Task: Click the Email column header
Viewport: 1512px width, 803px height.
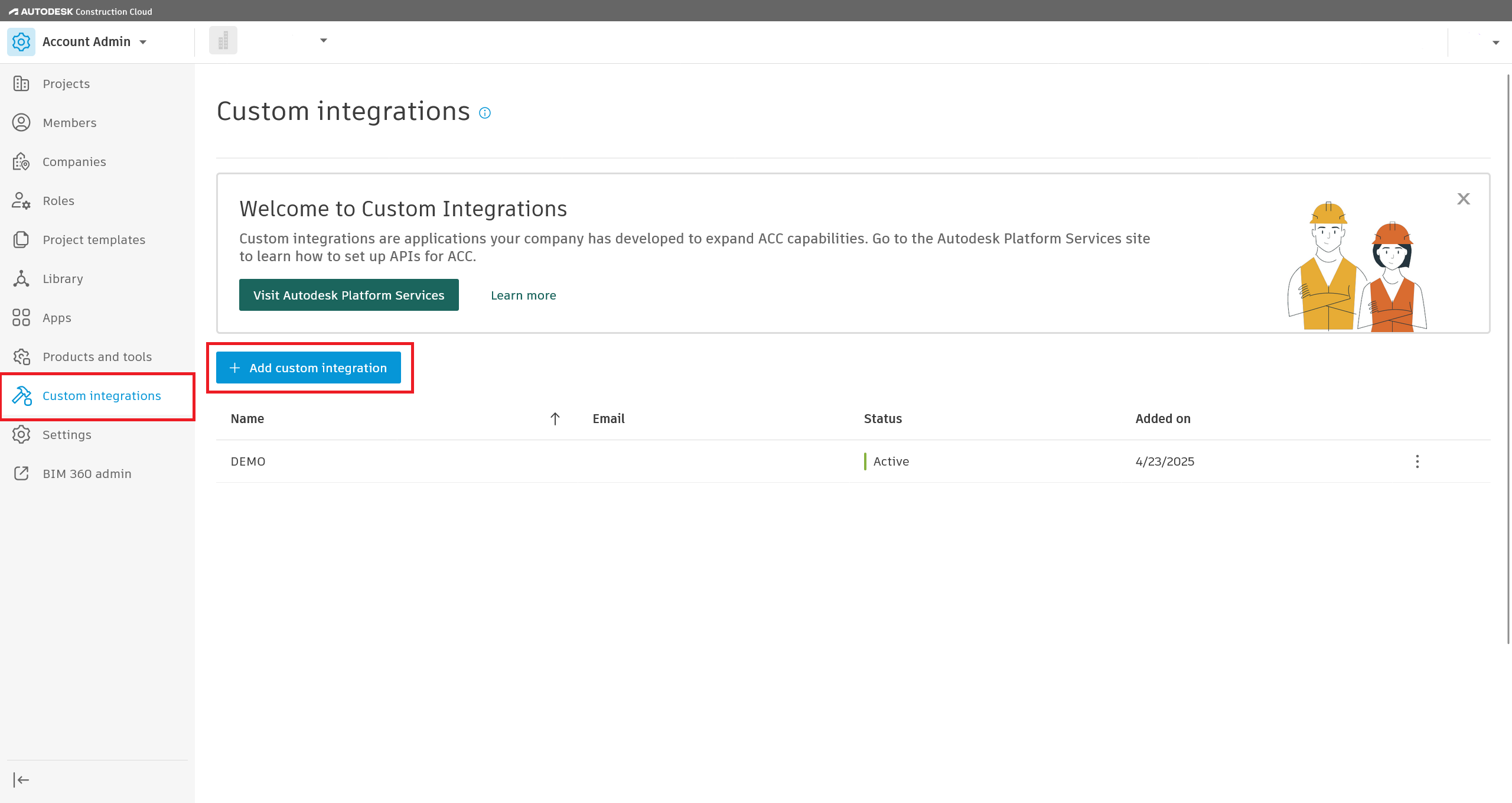Action: click(608, 419)
